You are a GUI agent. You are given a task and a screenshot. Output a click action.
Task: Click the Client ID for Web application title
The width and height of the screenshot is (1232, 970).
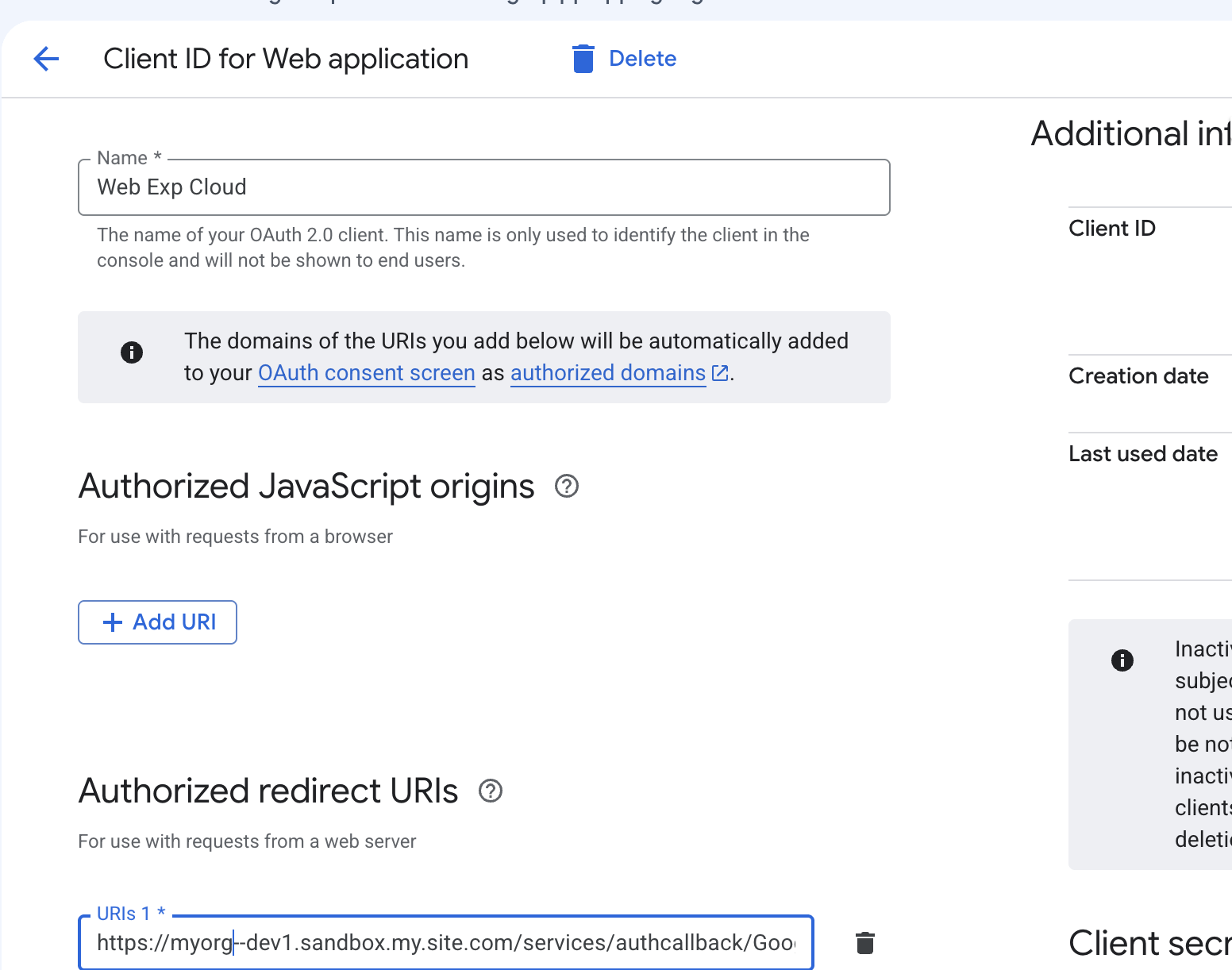pyautogui.click(x=286, y=59)
